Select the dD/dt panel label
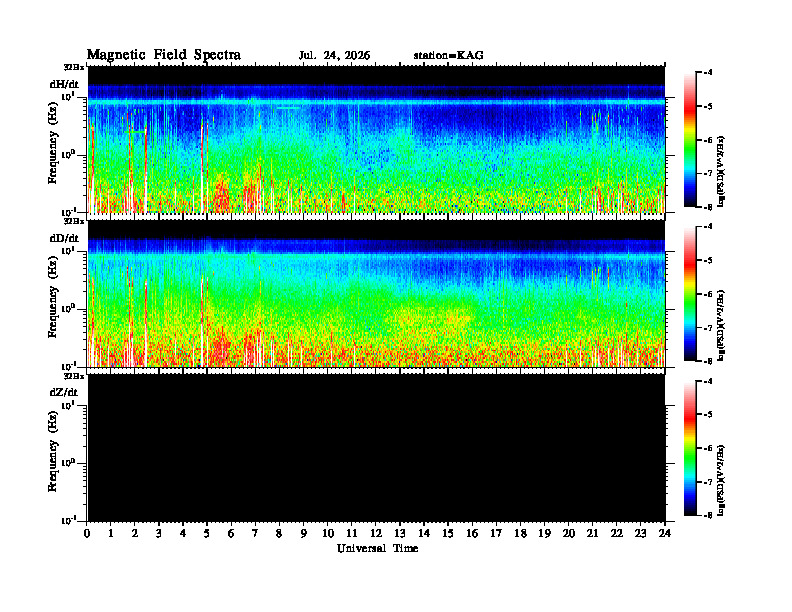 click(x=64, y=238)
